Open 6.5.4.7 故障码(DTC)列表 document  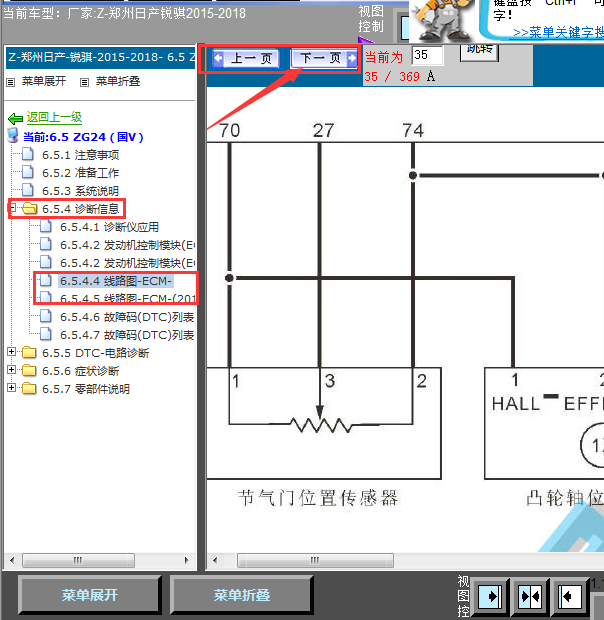127,335
